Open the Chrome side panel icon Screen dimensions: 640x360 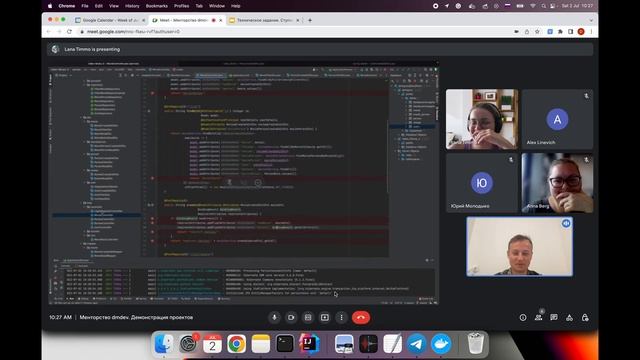coord(570,31)
